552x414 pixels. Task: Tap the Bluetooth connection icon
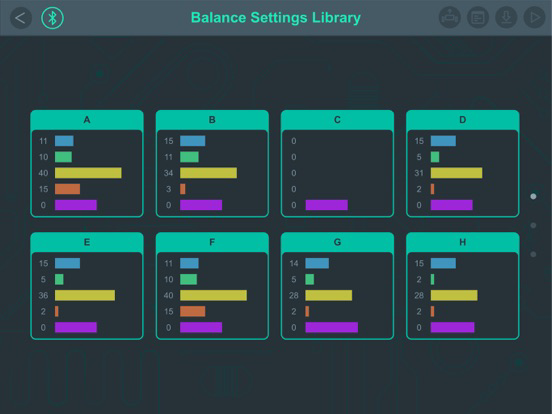click(52, 18)
